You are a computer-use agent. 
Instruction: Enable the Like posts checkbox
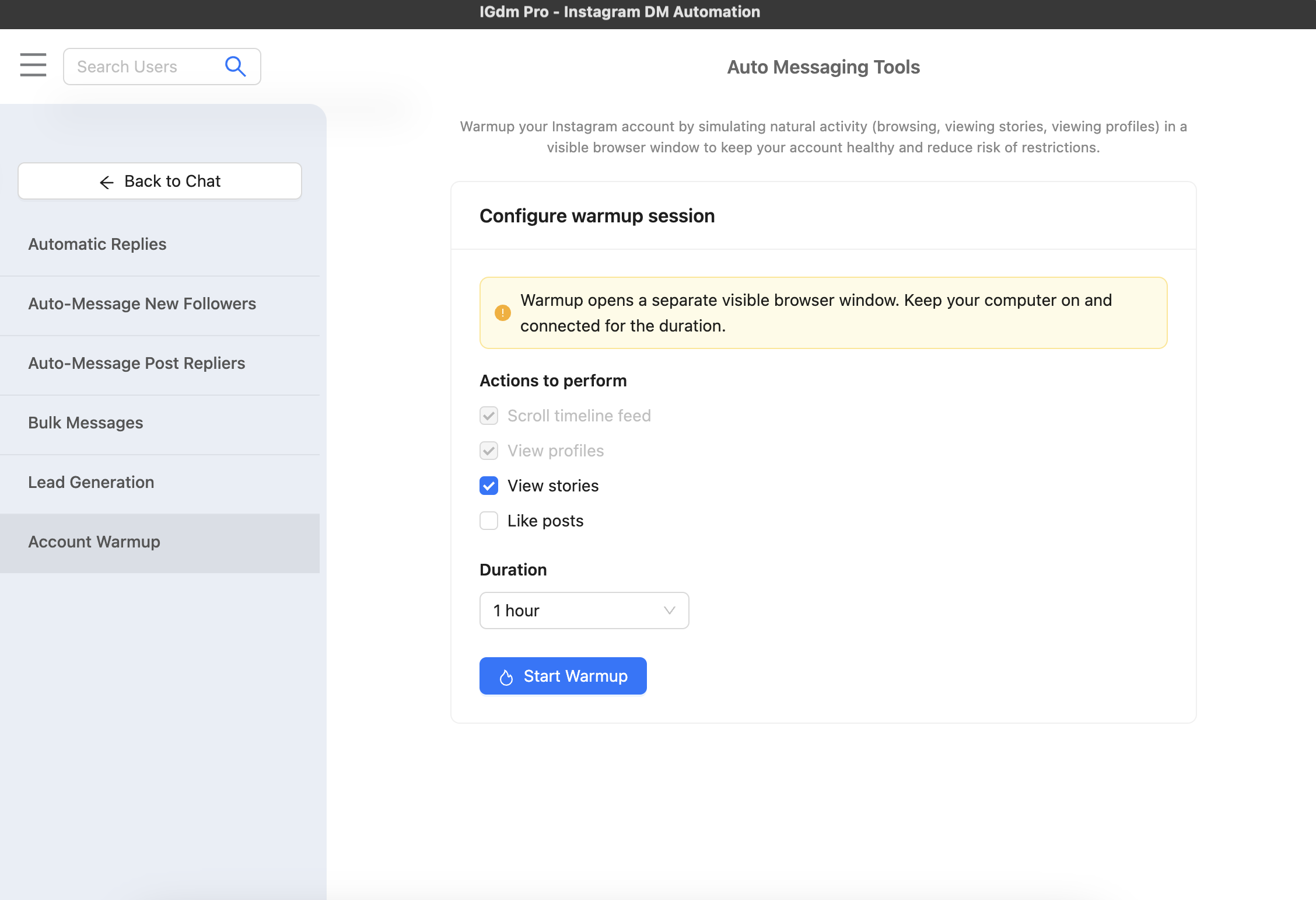pos(489,521)
